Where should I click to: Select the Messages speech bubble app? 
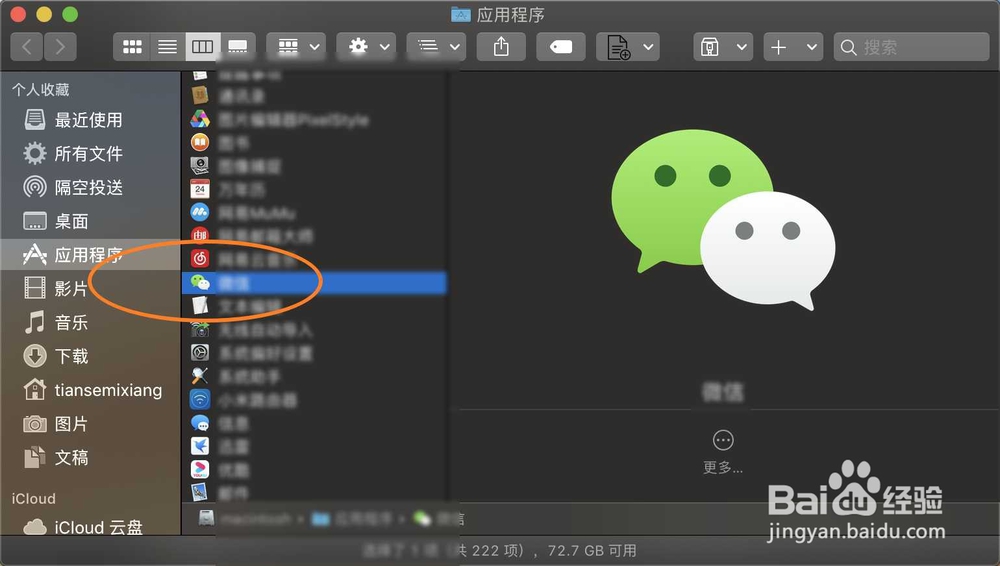[x=314, y=422]
